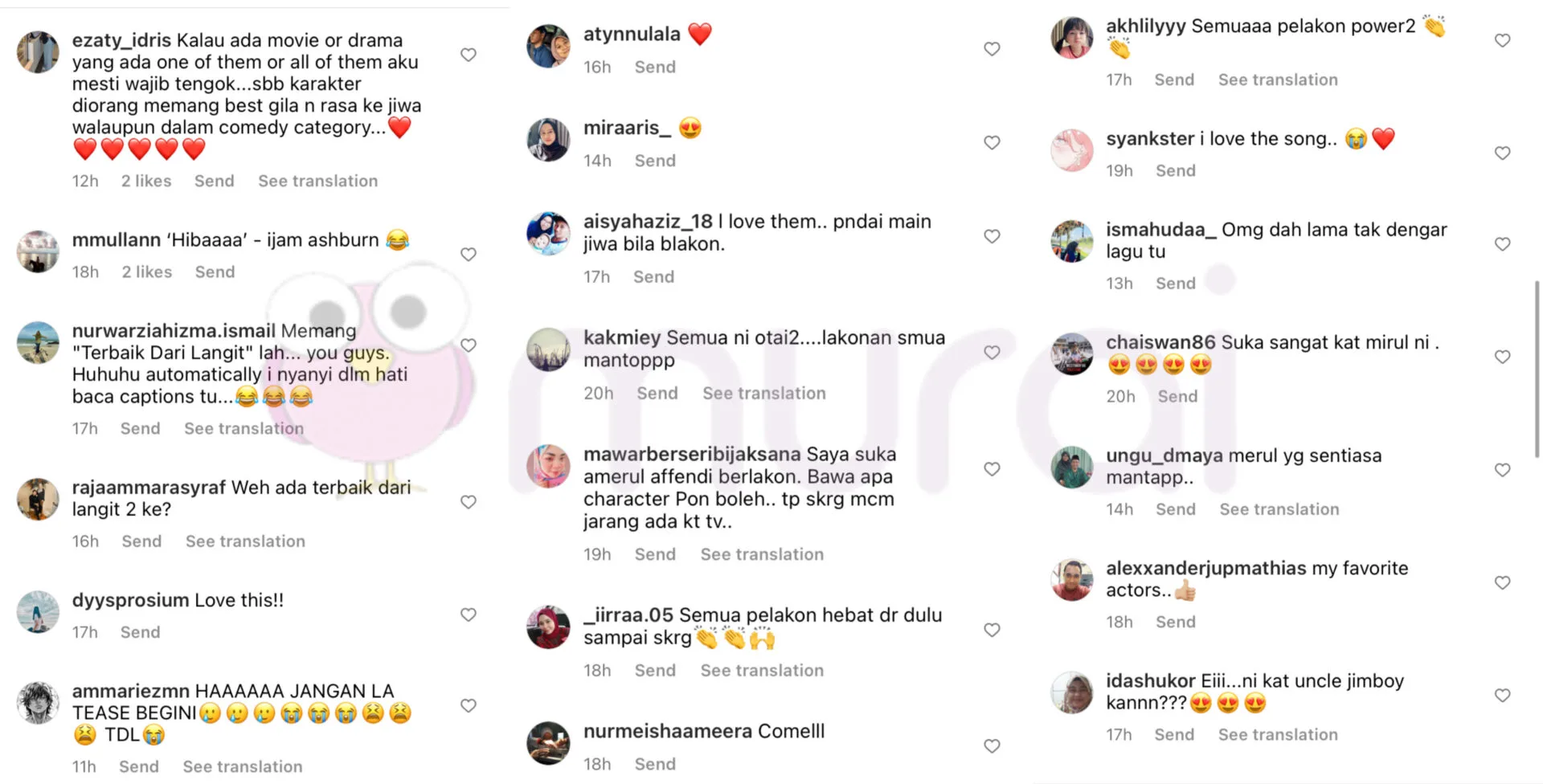1543x784 pixels.
Task: Like ezaty_idris's comment with the heart icon
Action: click(x=469, y=55)
